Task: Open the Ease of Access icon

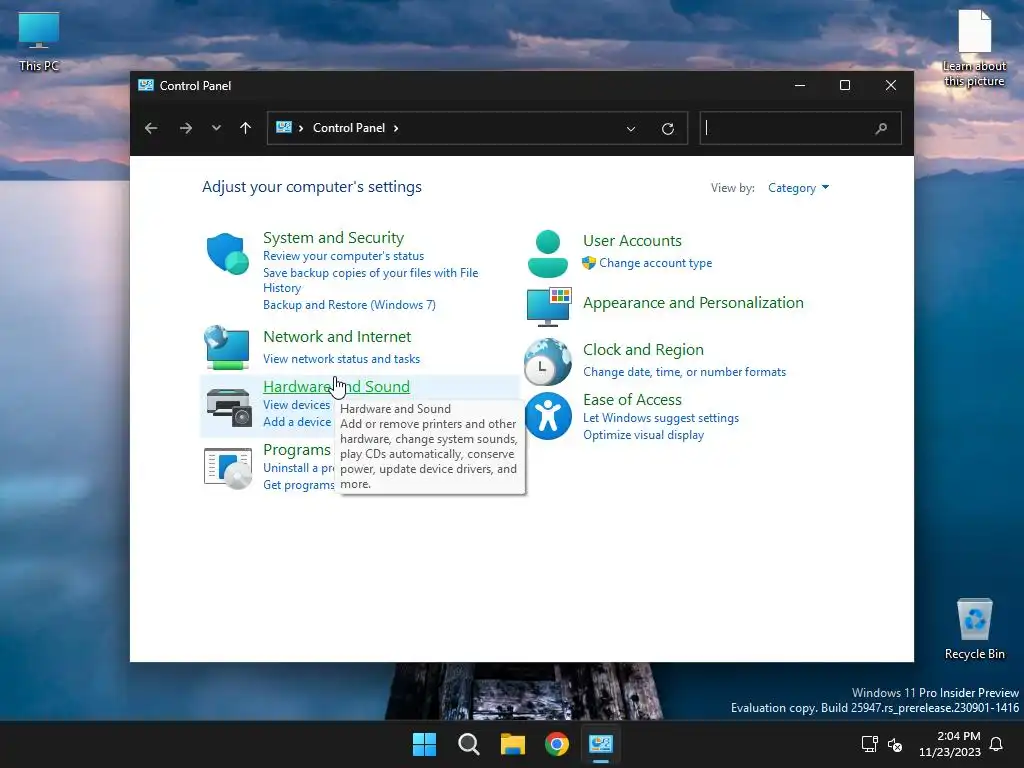Action: (547, 416)
